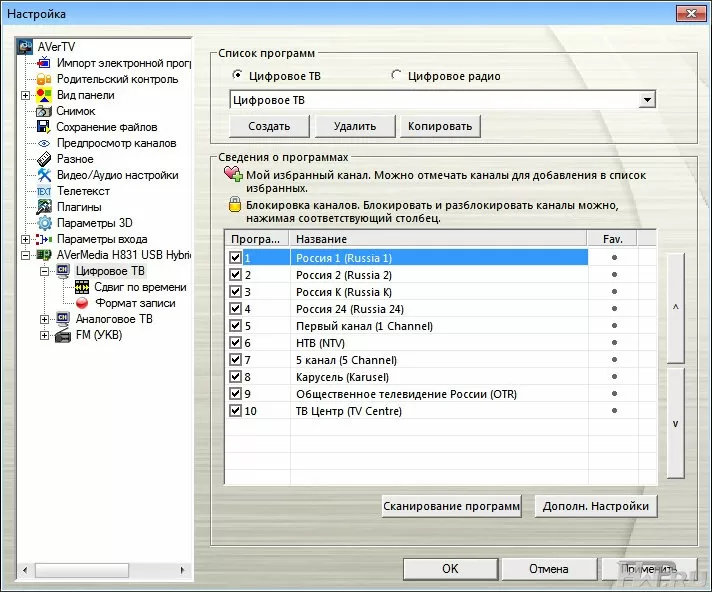
Task: Mark Россия 24 as favorite in Fav. column
Action: (x=614, y=309)
